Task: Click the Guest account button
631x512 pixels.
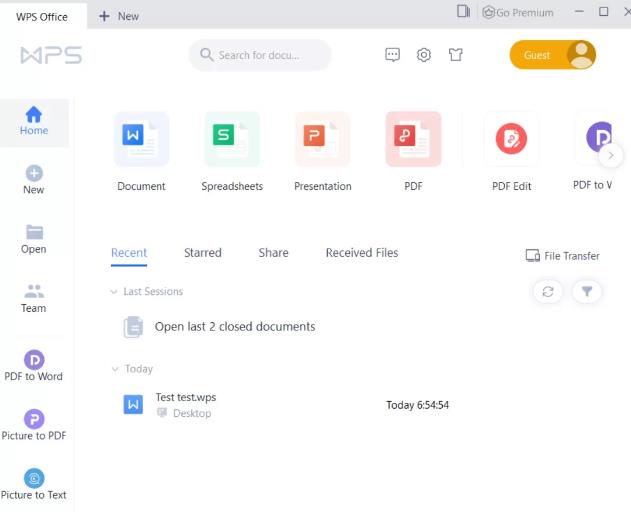Action: pos(553,55)
